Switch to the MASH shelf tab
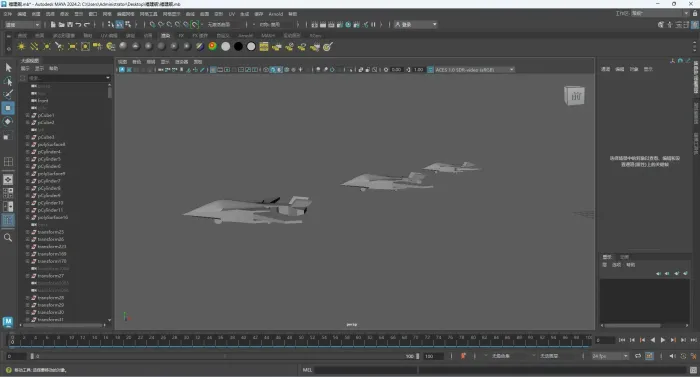The width and height of the screenshot is (700, 377). pos(268,35)
